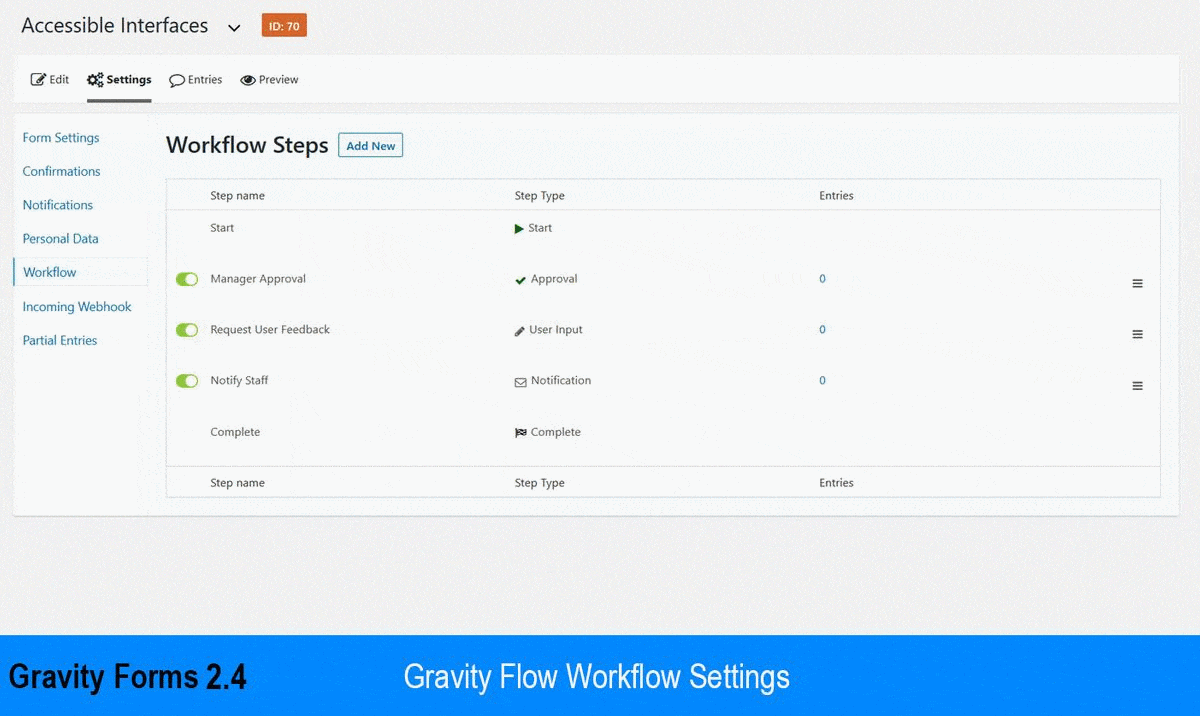
Task: Click the Approval checkmark icon
Action: (520, 280)
